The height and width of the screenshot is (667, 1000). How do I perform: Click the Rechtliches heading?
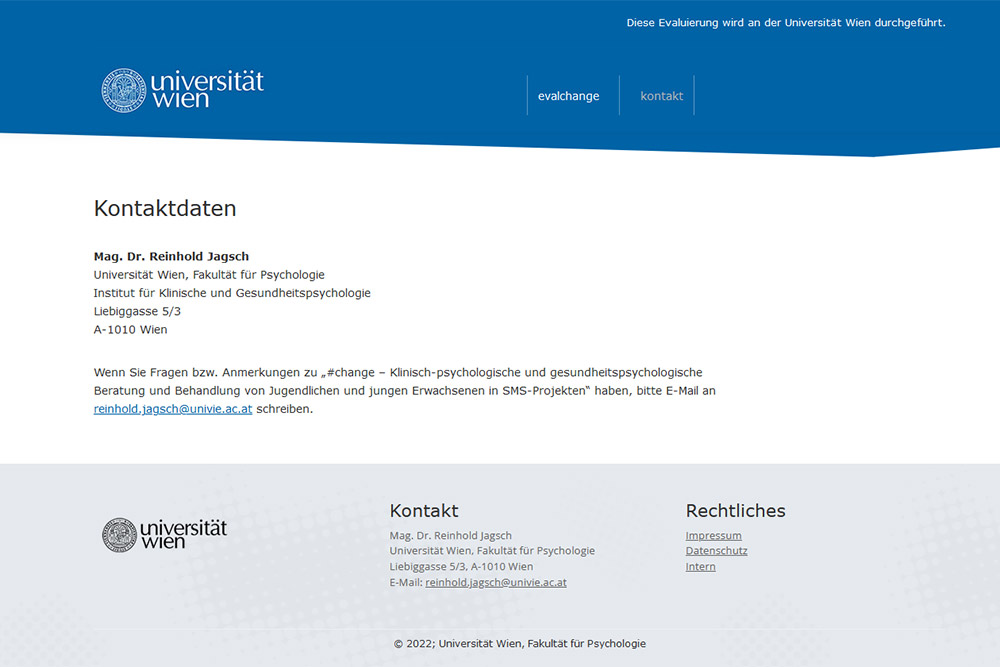tap(735, 511)
